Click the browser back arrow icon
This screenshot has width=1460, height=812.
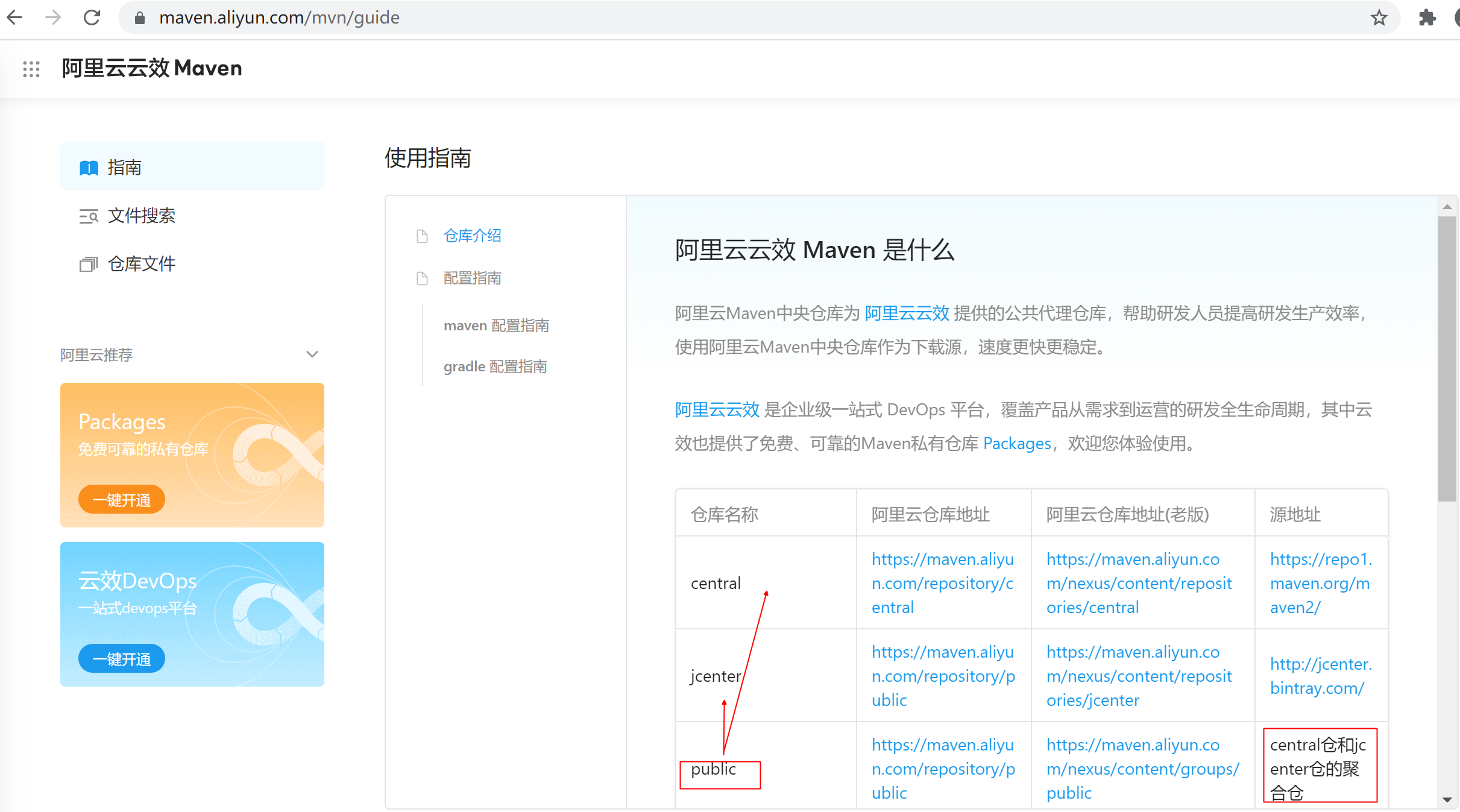click(x=14, y=17)
